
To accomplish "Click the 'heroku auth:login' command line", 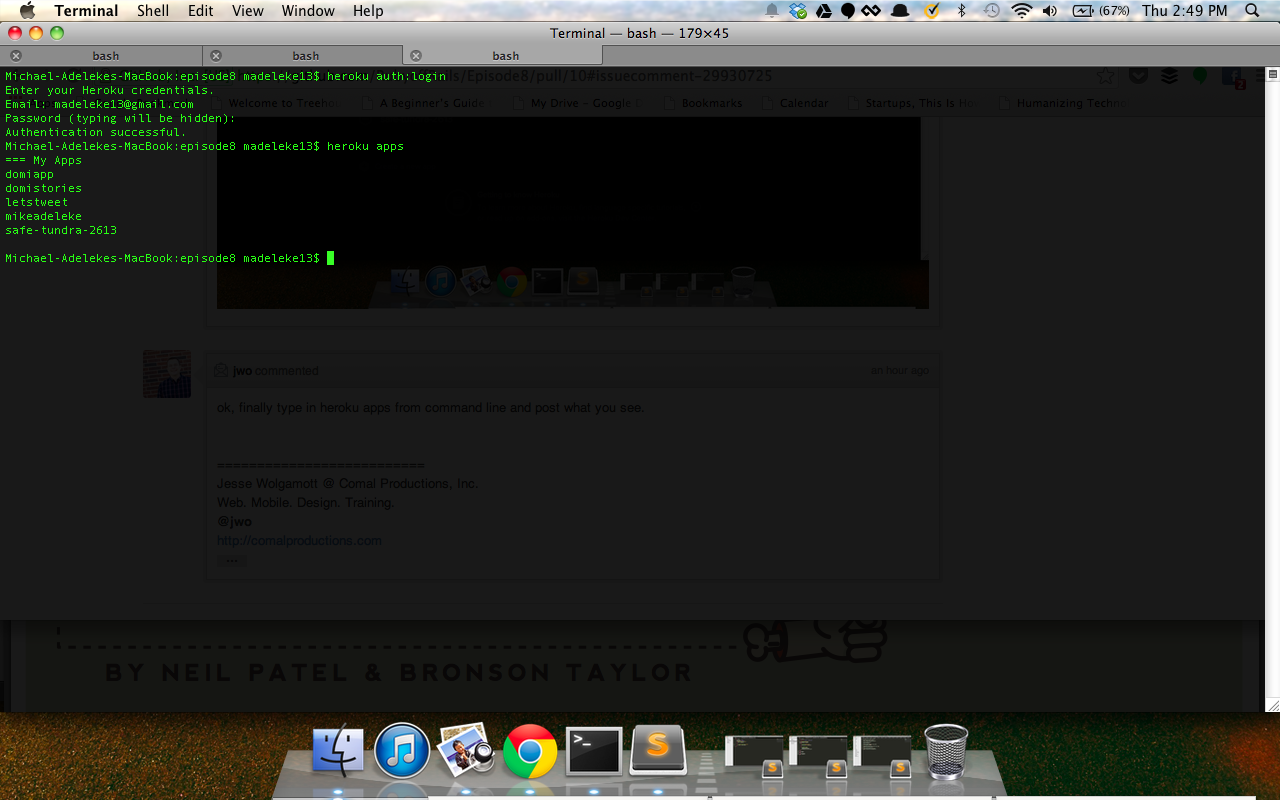I will click(225, 76).
